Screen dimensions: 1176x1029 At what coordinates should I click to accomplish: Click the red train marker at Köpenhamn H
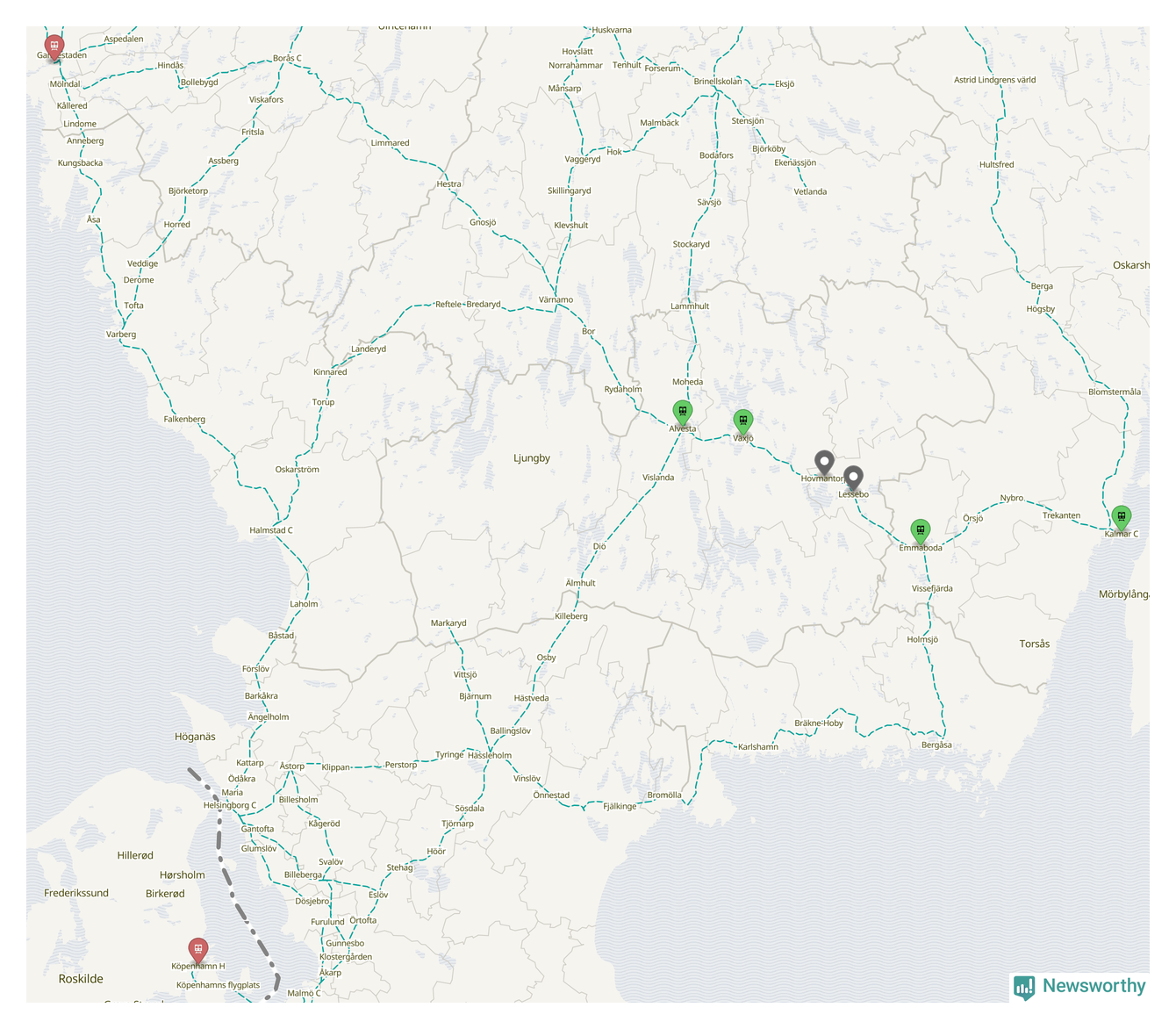[x=198, y=949]
